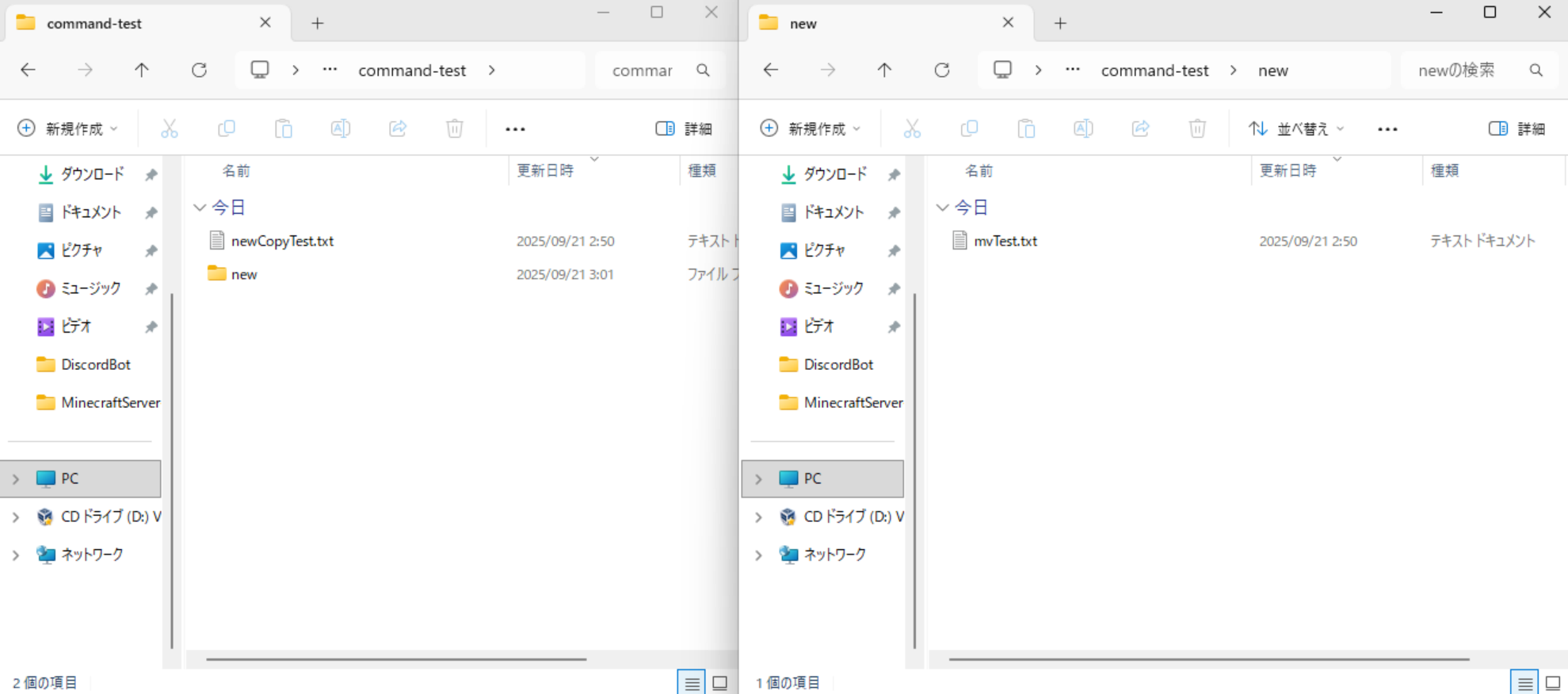
Task: Select the newCopyTest.txt file
Action: pos(282,241)
